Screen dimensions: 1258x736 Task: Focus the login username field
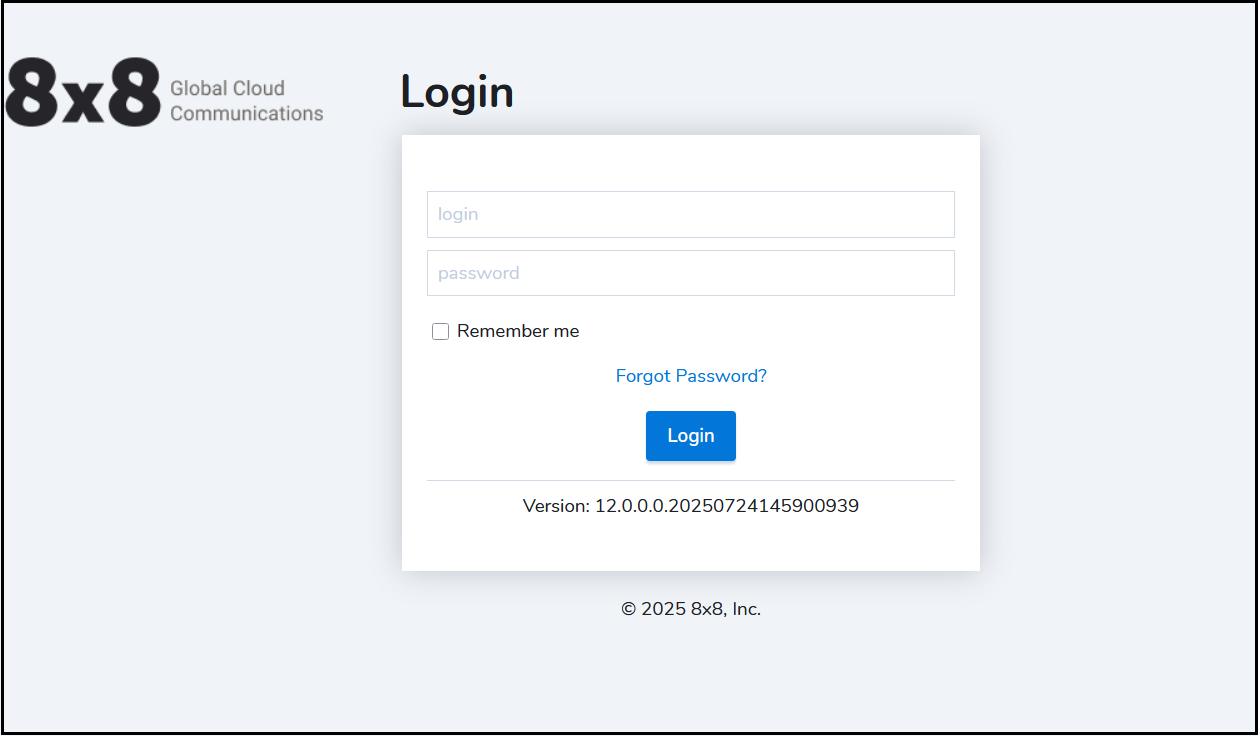(690, 214)
